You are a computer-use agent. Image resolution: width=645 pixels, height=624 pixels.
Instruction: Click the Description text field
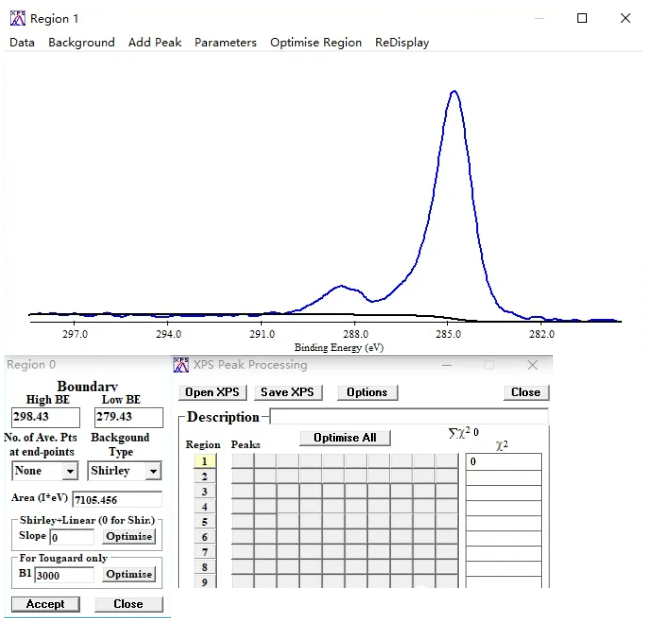click(409, 416)
